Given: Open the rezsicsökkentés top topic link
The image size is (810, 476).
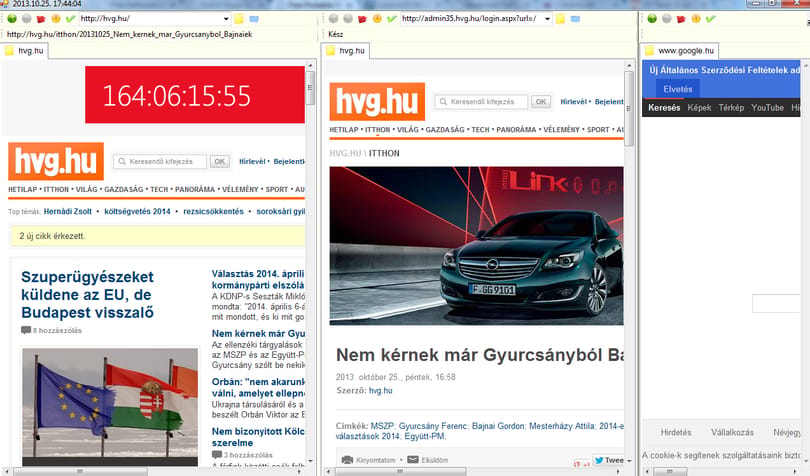Looking at the screenshot, I should pos(213,211).
